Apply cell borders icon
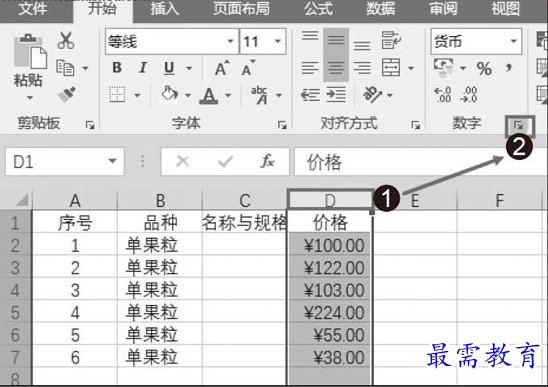Image resolution: width=548 pixels, height=387 pixels. click(117, 94)
